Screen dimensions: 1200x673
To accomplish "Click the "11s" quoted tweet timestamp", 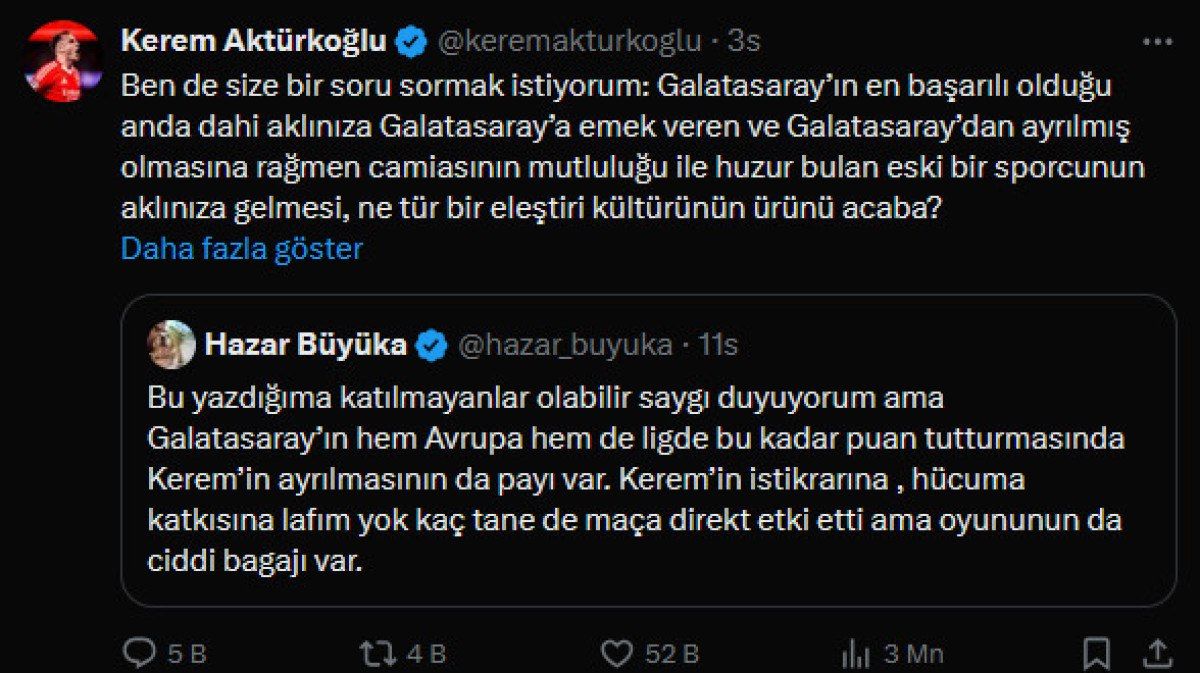I will point(717,345).
